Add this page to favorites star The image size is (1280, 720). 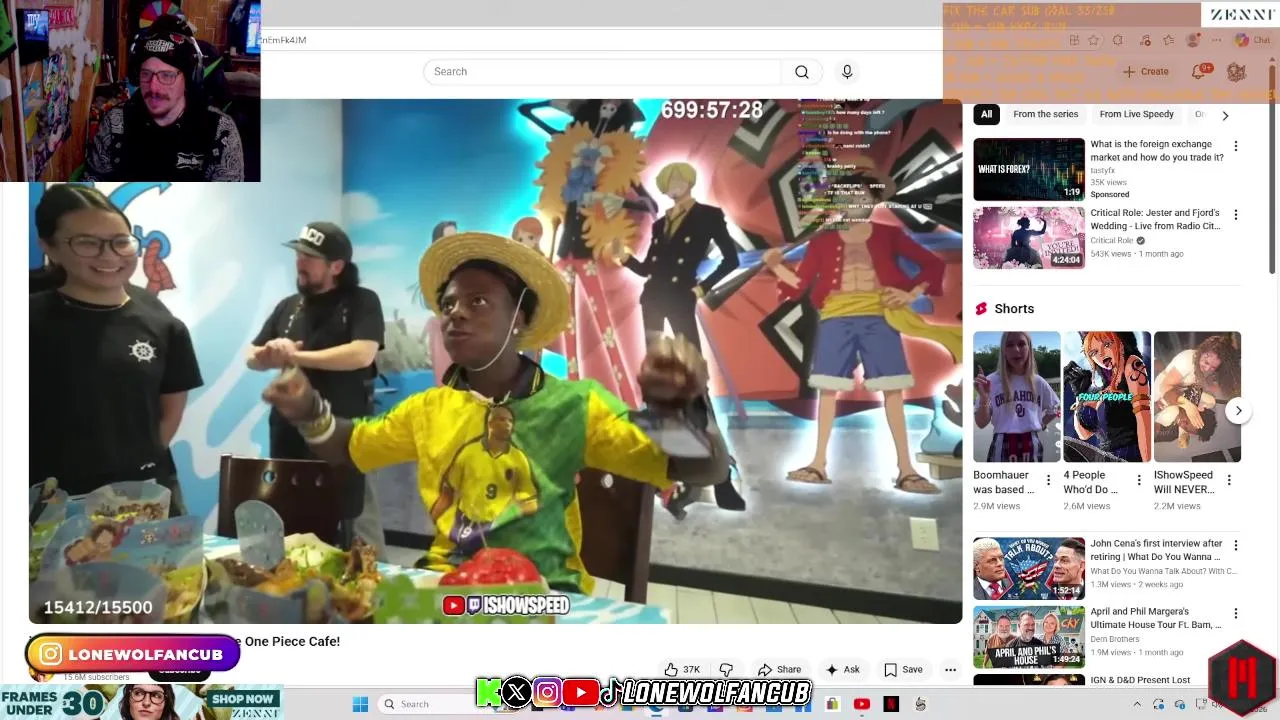tap(1093, 40)
